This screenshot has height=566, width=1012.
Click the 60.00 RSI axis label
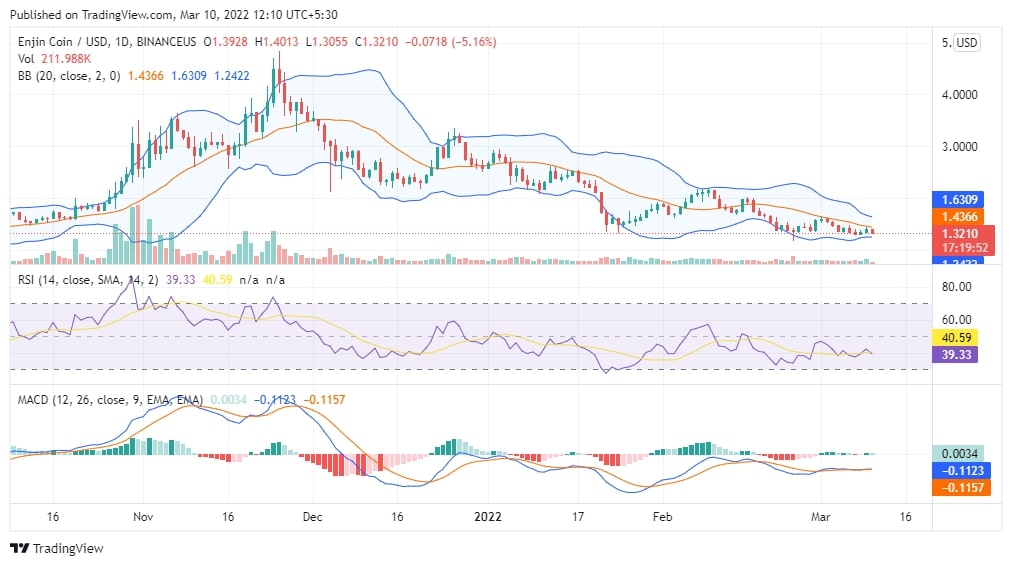pyautogui.click(x=956, y=319)
